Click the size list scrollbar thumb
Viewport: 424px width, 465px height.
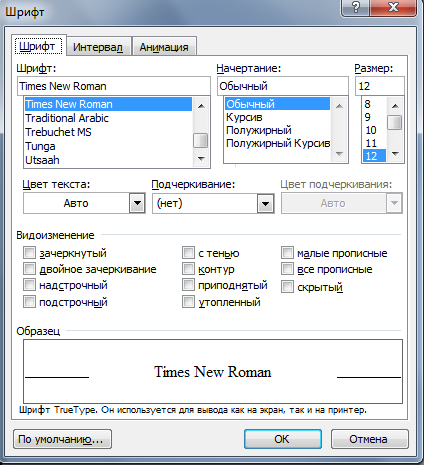pos(395,122)
